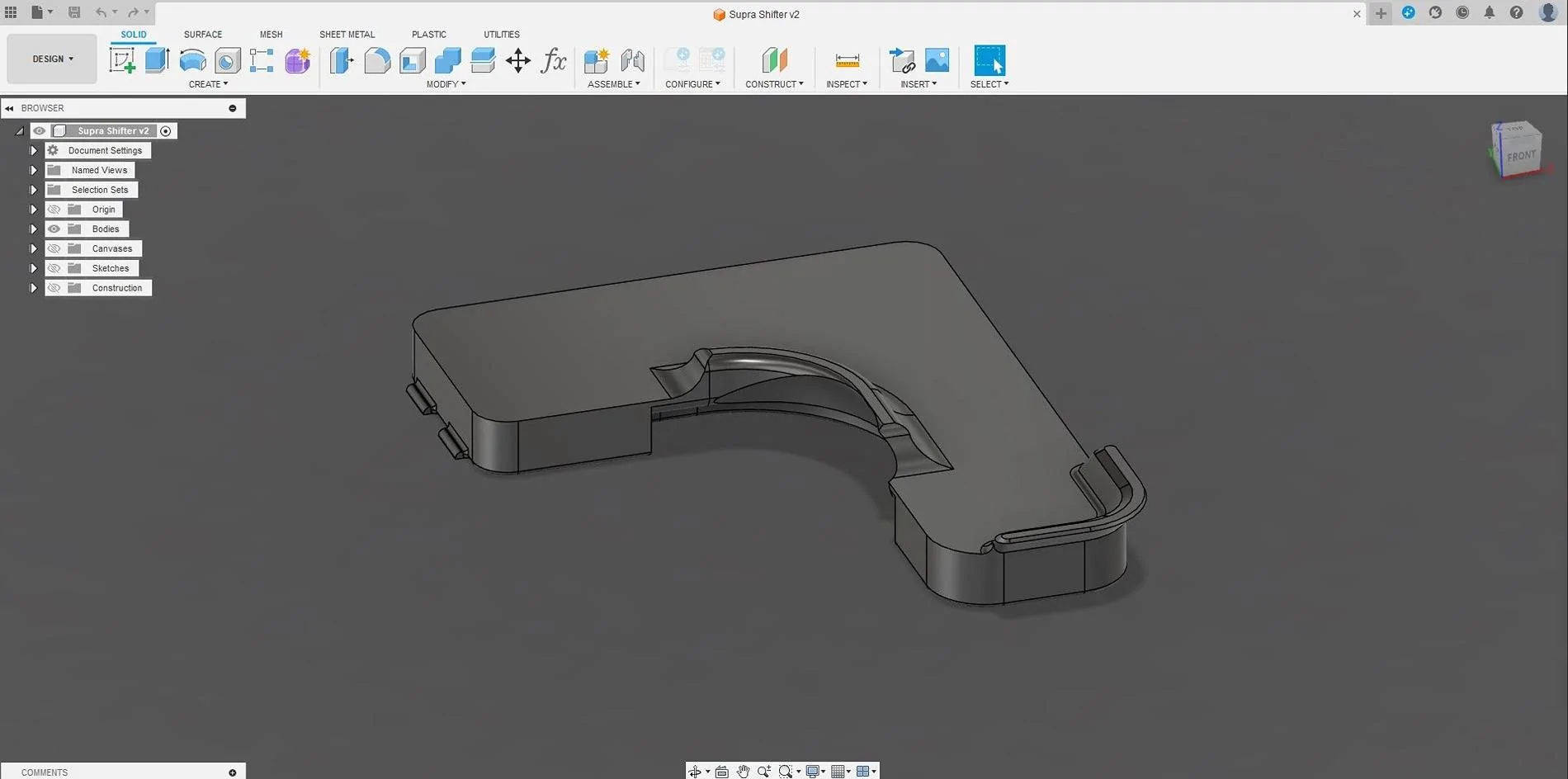Screen dimensions: 1568x779
Task: Expand the Canvases folder
Action: pyautogui.click(x=34, y=248)
